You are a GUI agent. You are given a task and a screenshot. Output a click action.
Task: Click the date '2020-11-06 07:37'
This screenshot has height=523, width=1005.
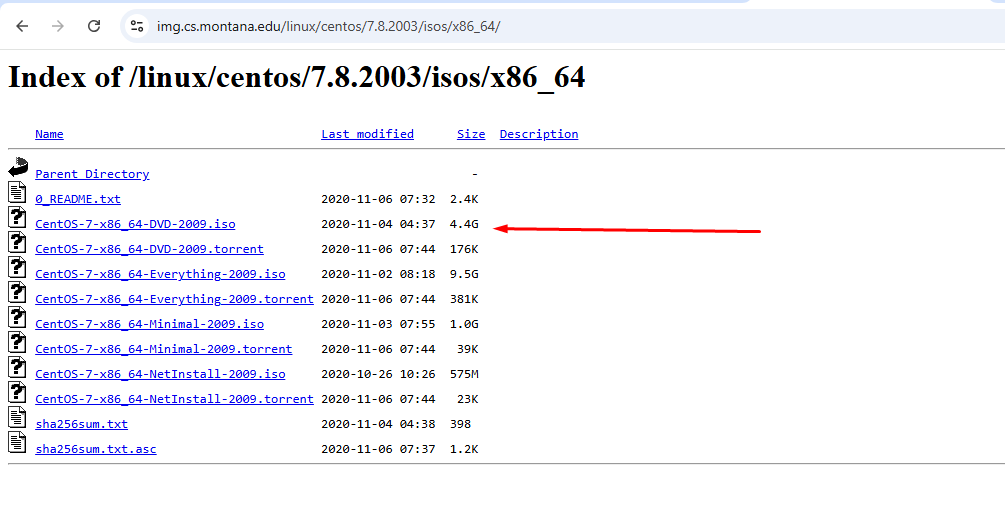click(378, 449)
